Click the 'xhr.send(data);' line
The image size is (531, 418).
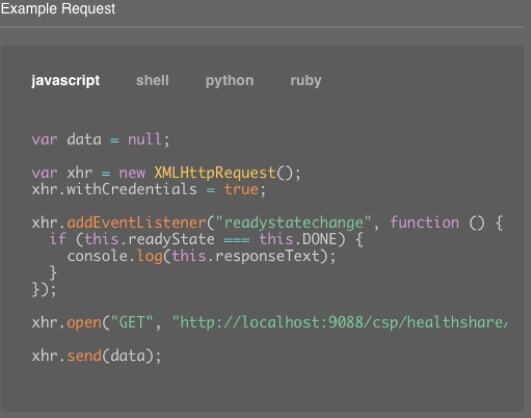point(96,356)
